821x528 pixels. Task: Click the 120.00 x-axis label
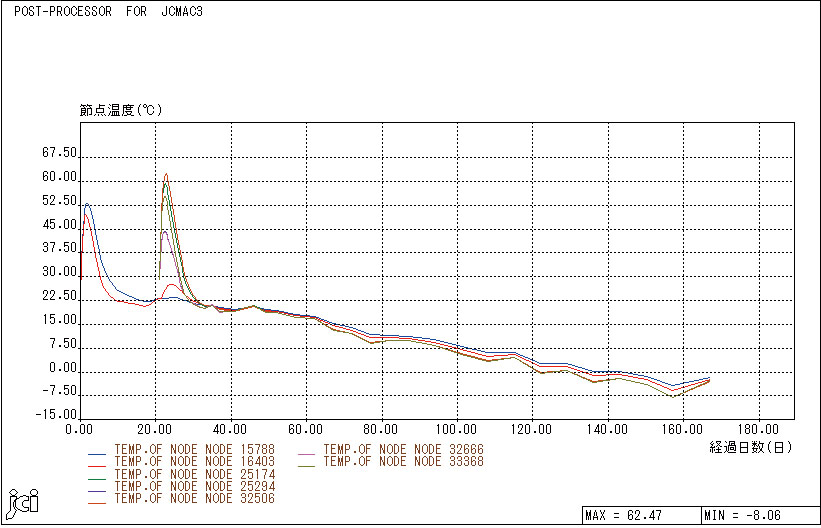click(x=532, y=430)
